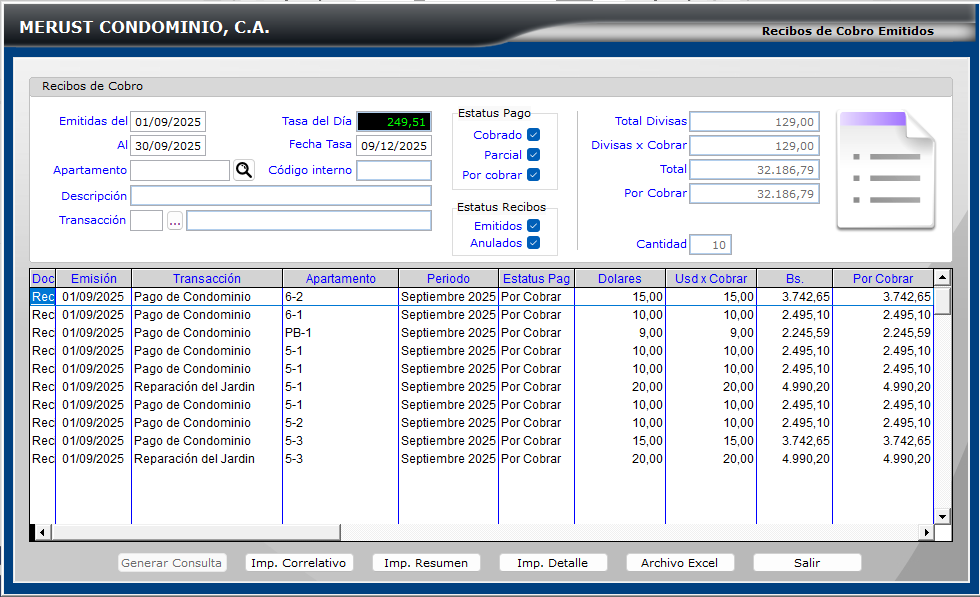Sort by the Emisión column header
The height and width of the screenshot is (597, 980).
click(x=93, y=279)
